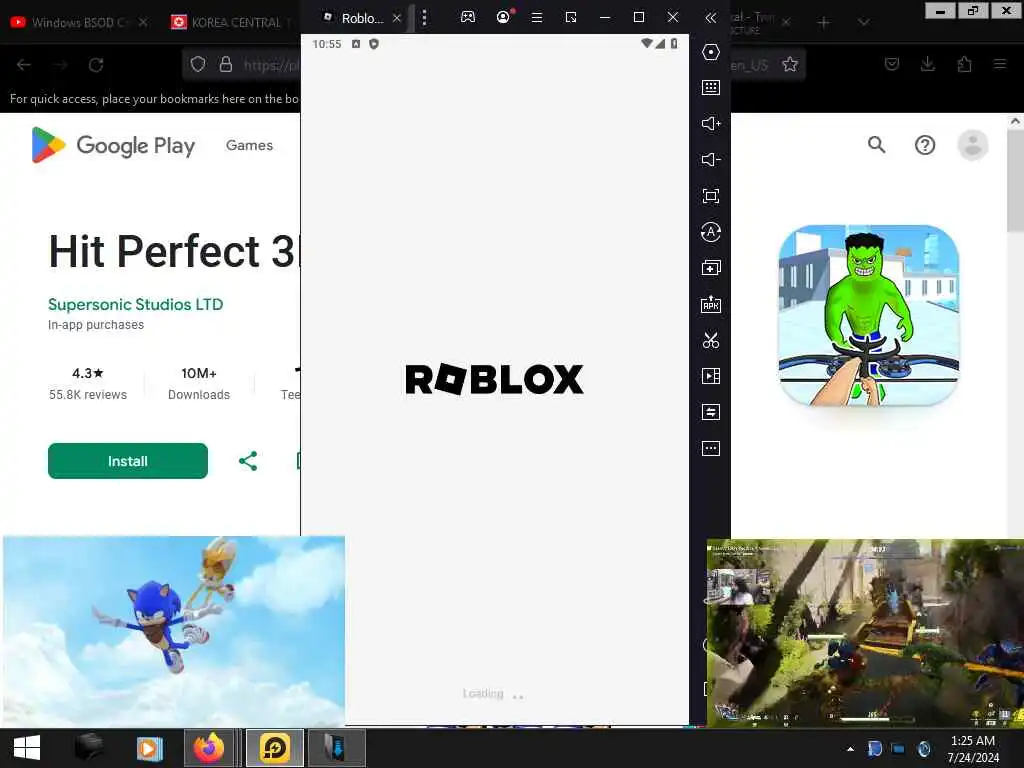Toggle emulator fullscreen icon

[x=711, y=196]
